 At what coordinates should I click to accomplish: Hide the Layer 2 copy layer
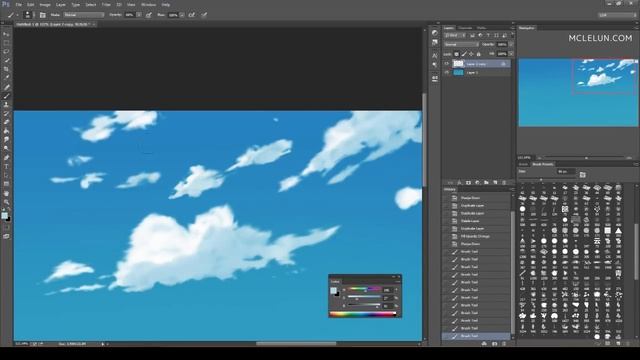pyautogui.click(x=447, y=64)
